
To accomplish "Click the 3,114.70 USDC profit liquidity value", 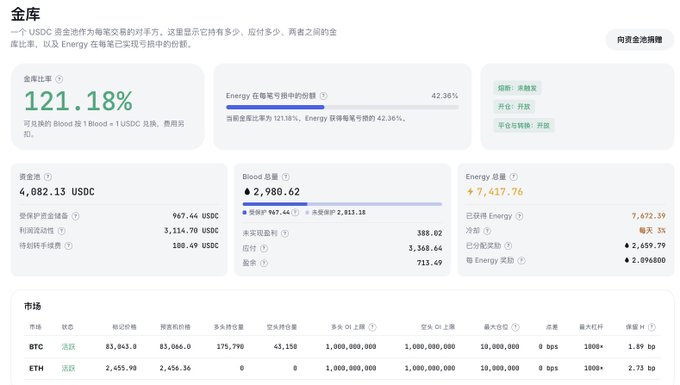I will (191, 230).
